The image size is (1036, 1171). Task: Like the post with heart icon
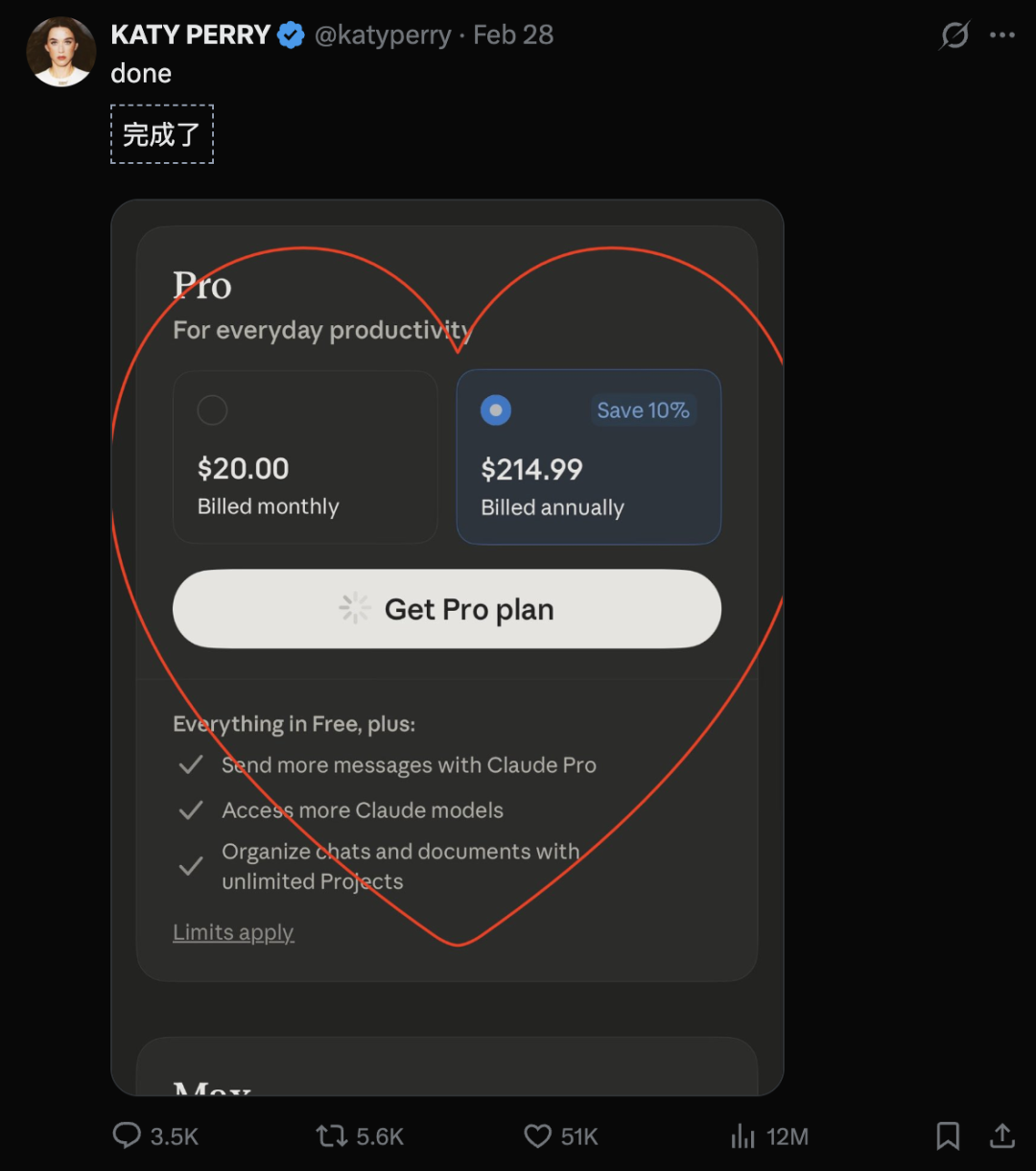[537, 1136]
